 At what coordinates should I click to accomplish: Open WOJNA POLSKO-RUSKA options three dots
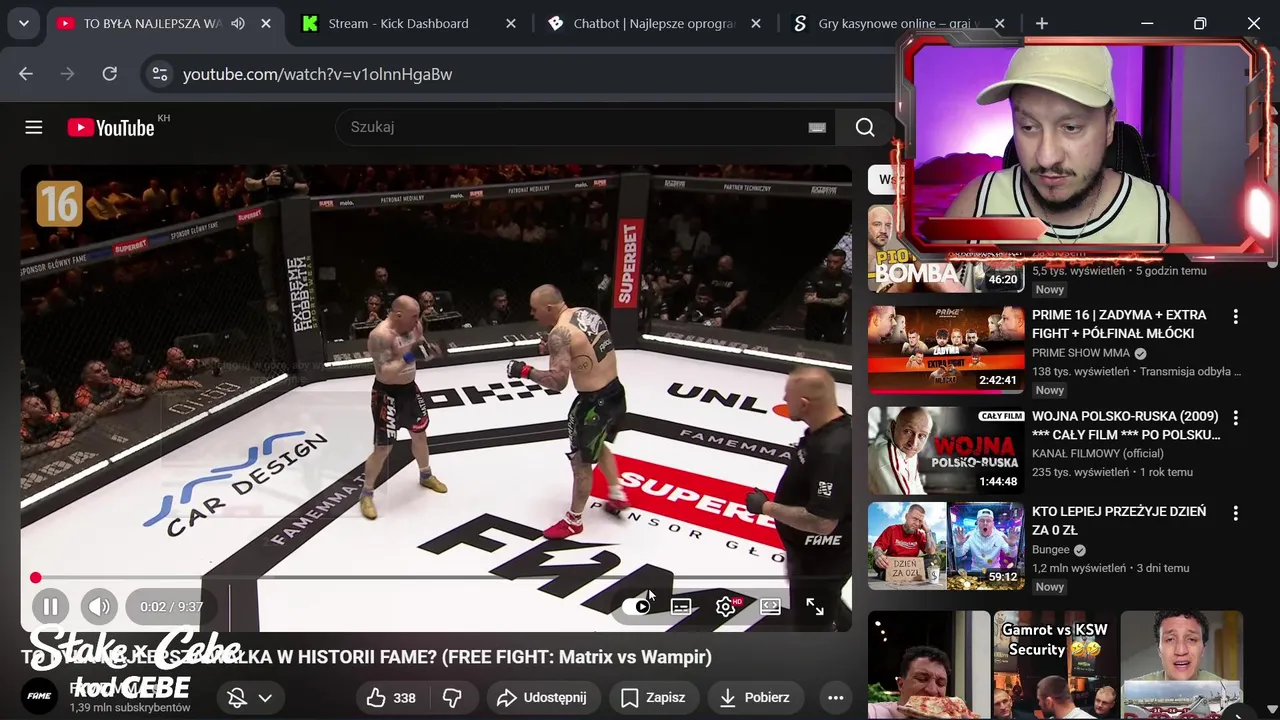click(1235, 417)
